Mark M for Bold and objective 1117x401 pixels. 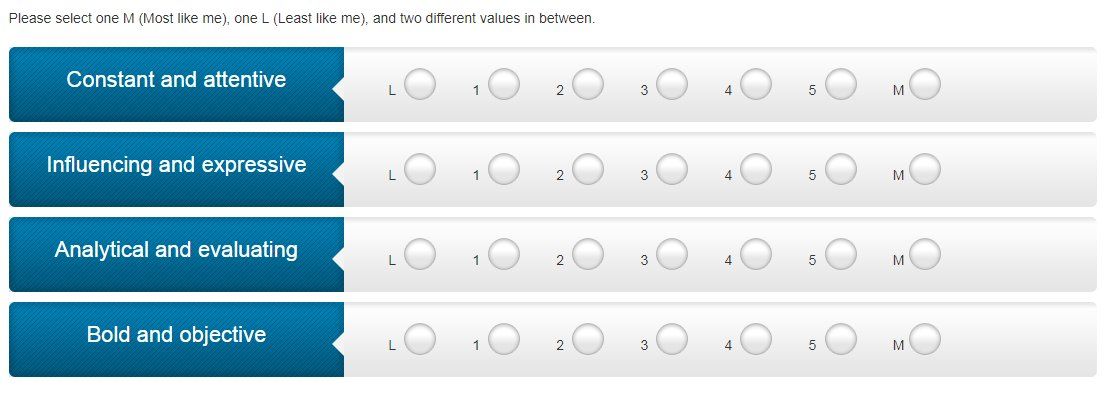(925, 340)
